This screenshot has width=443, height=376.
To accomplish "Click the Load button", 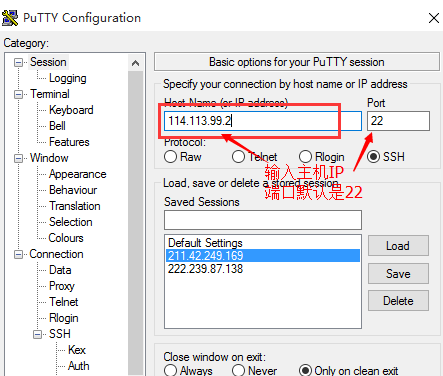I will pos(398,246).
